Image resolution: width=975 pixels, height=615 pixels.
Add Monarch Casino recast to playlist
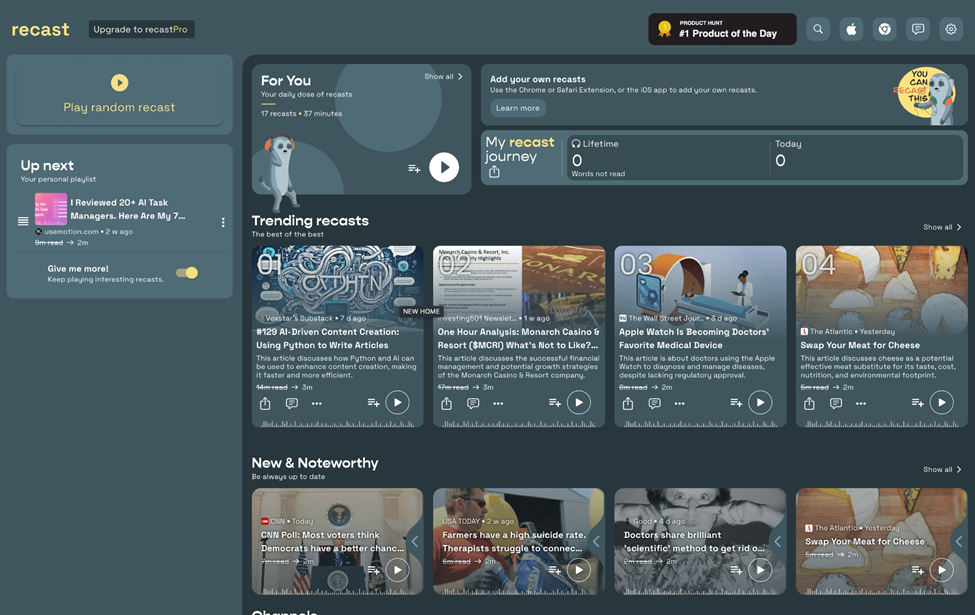[x=554, y=403]
